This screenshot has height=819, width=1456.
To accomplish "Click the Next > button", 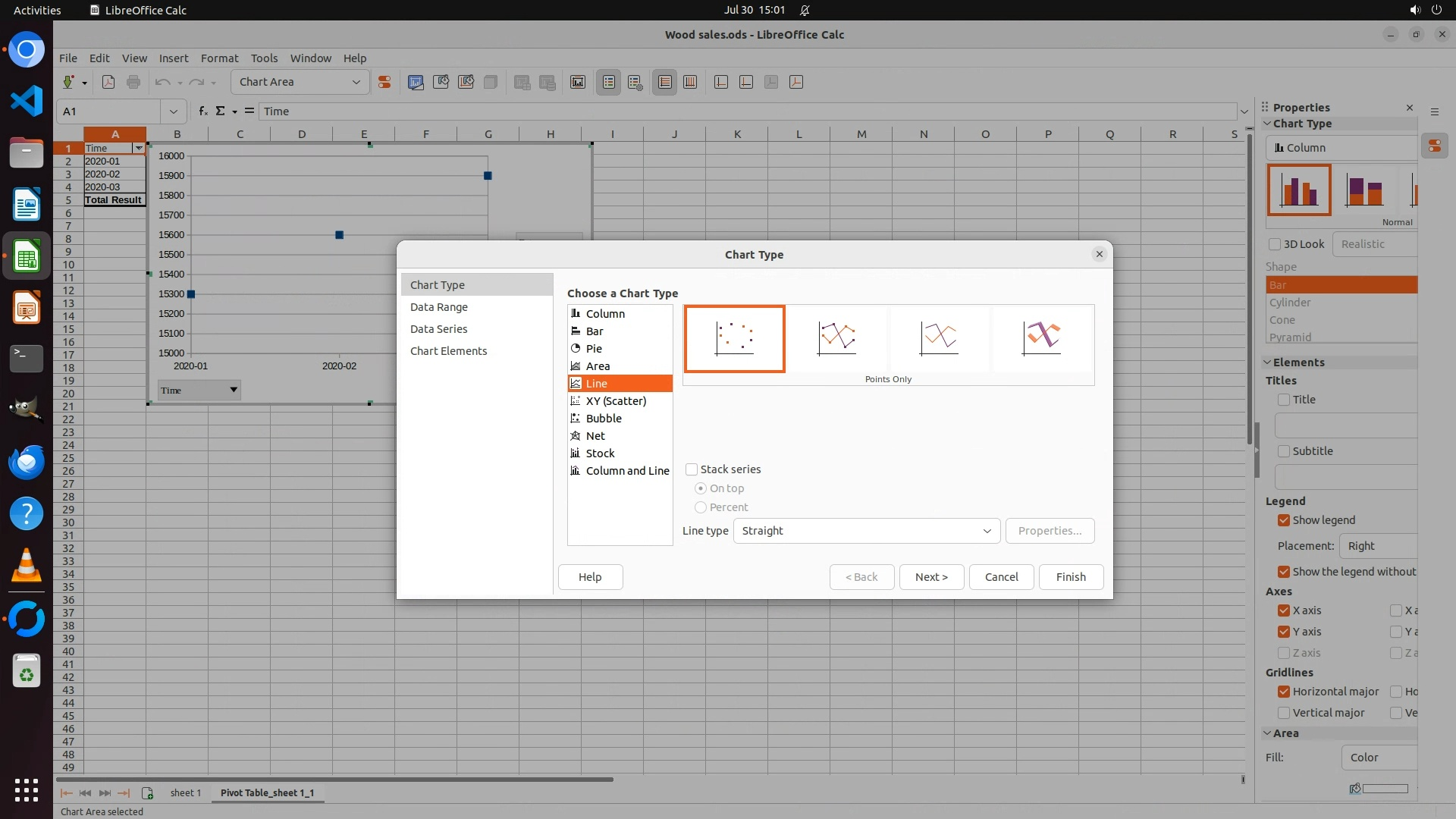I will coord(931,577).
